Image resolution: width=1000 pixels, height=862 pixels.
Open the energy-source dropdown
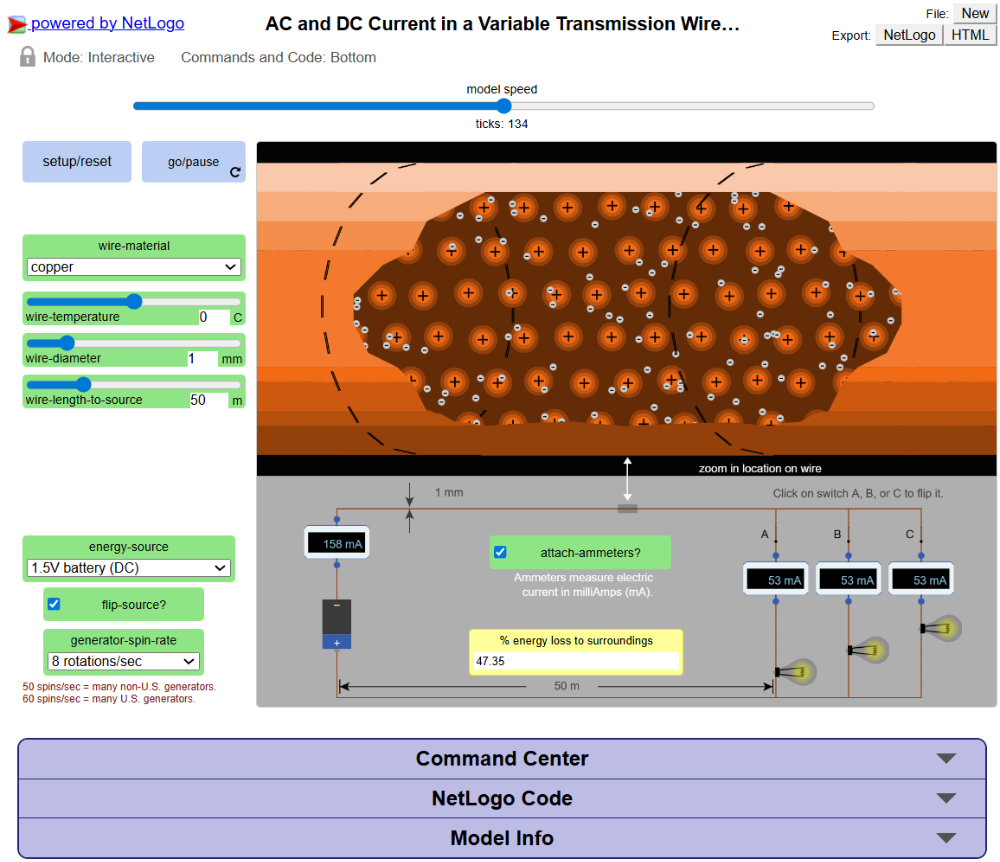pos(129,568)
